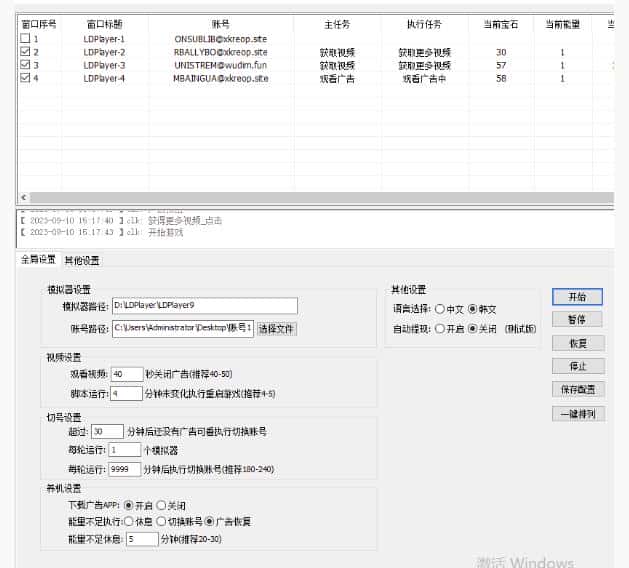Click the 模拟器路径 emulator path field
The width and height of the screenshot is (629, 568).
click(x=204, y=306)
